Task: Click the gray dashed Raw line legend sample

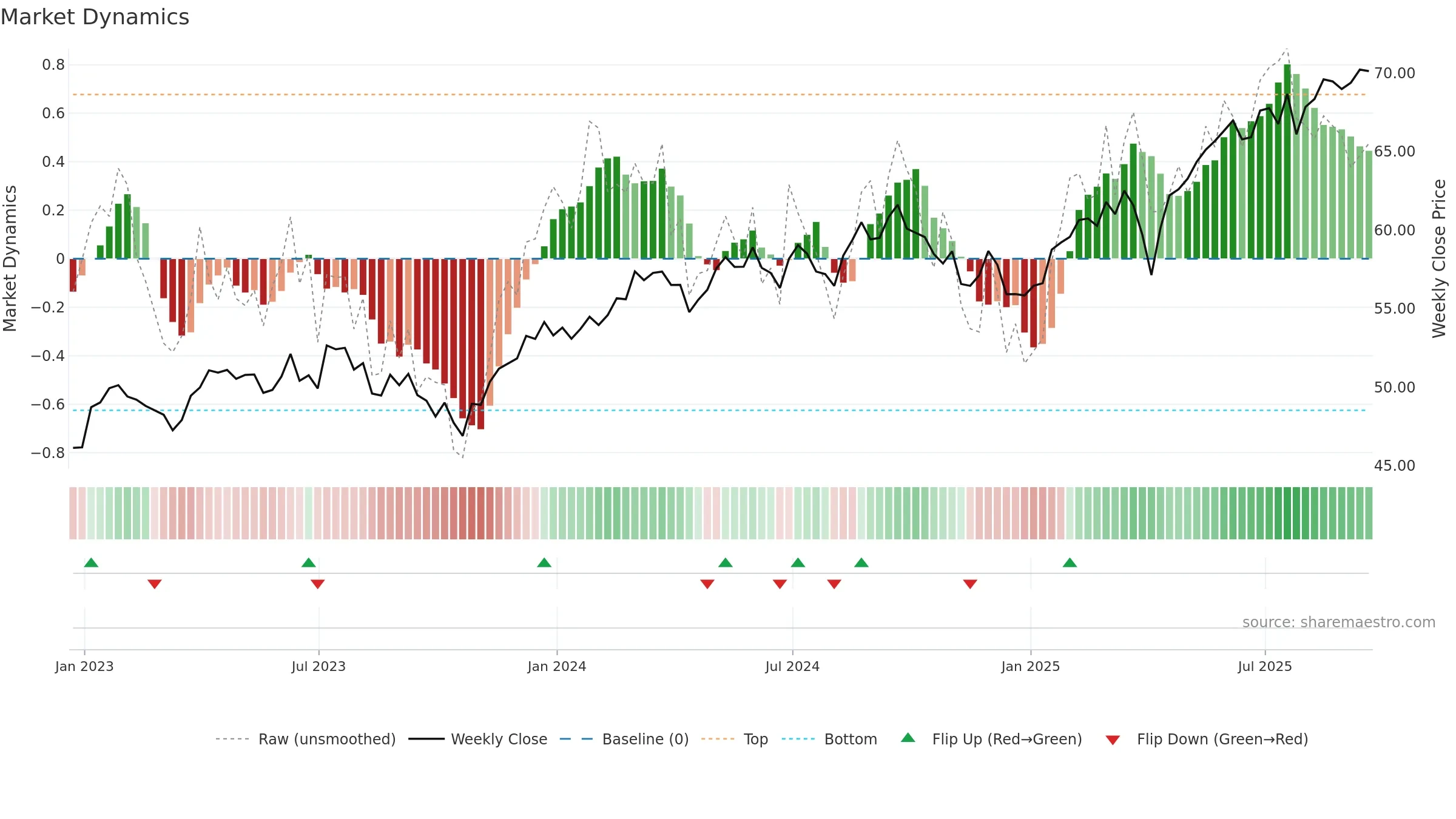Action: click(232, 739)
